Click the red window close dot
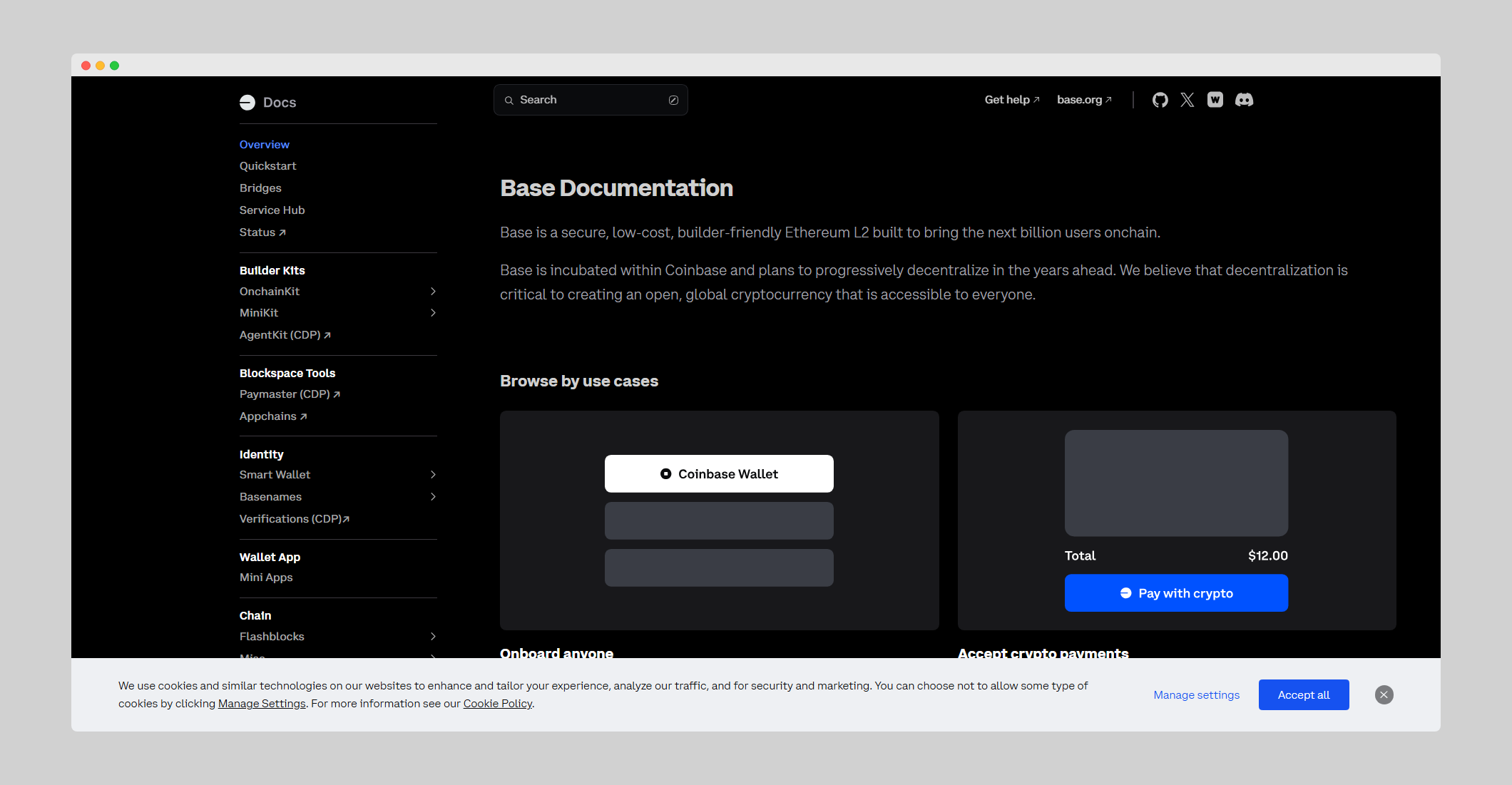Viewport: 1512px width, 785px height. coord(86,66)
